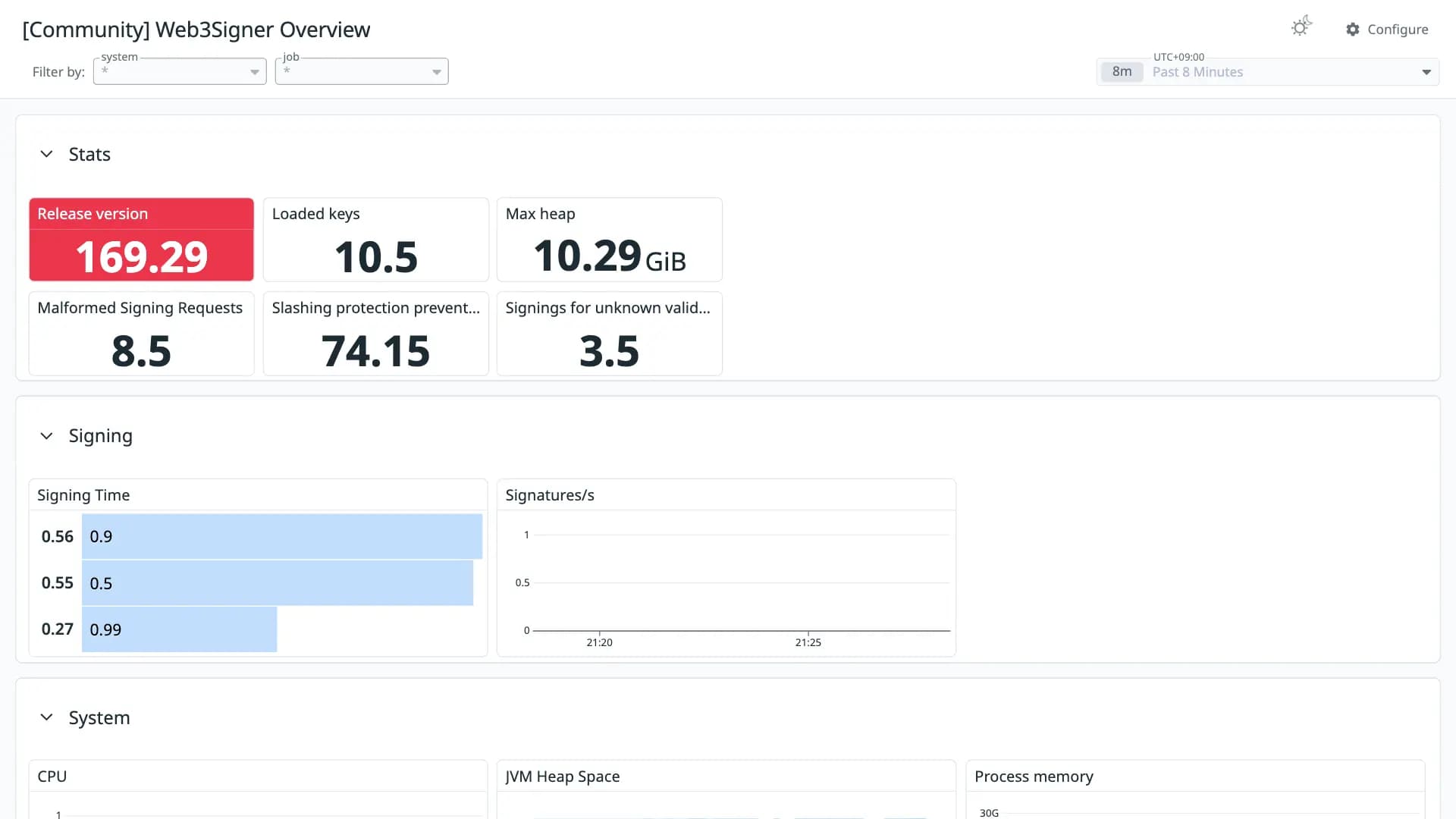Open the Configure settings

[1386, 30]
